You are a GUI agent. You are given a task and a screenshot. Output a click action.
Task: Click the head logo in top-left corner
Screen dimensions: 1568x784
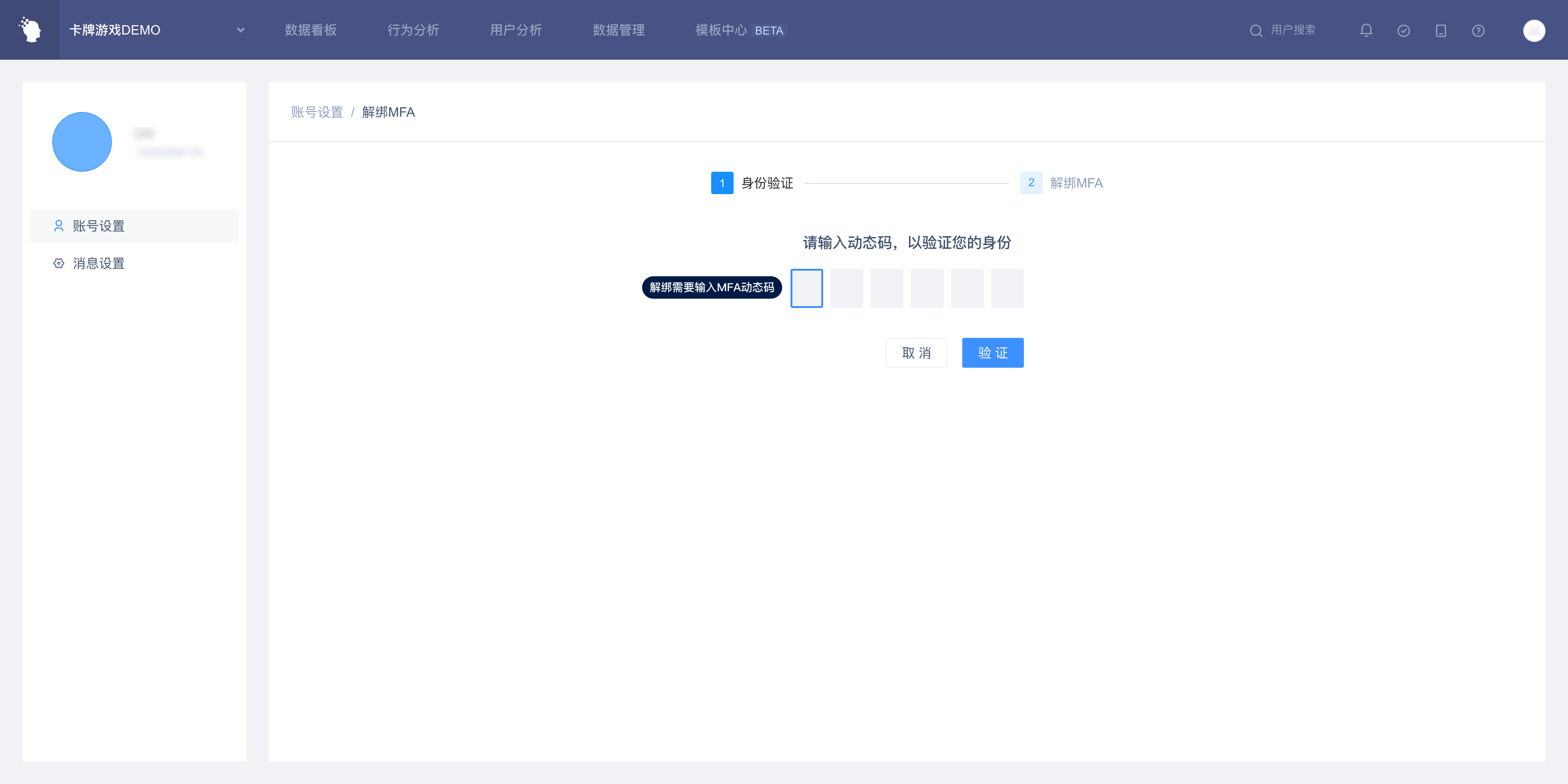(30, 30)
